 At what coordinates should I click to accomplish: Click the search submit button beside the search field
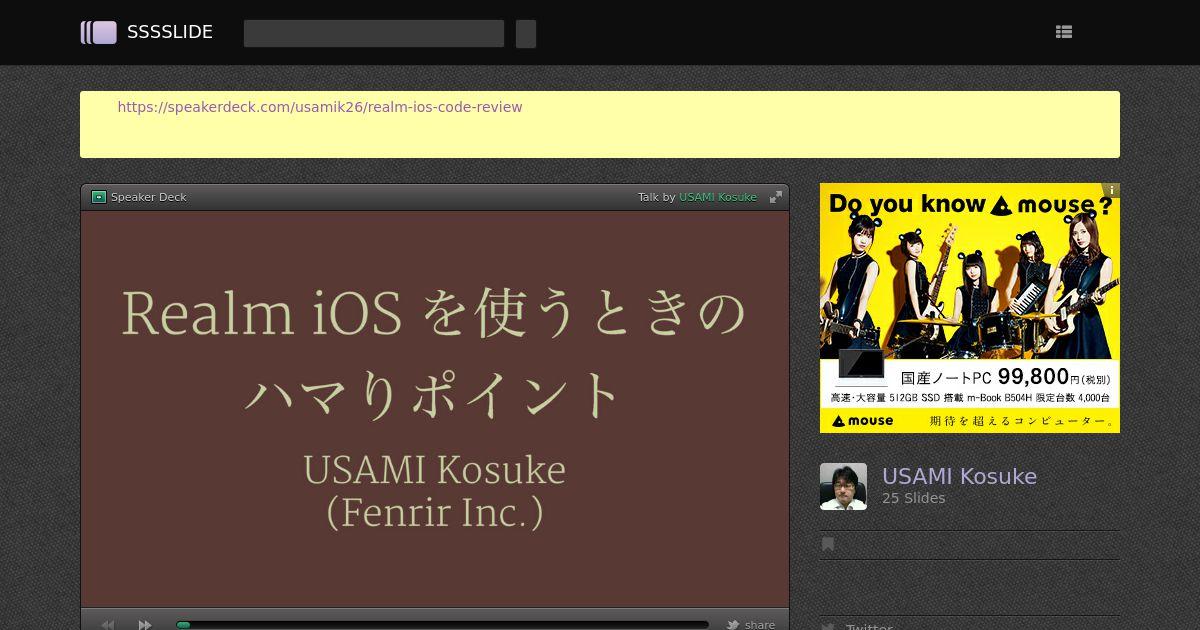(x=526, y=33)
